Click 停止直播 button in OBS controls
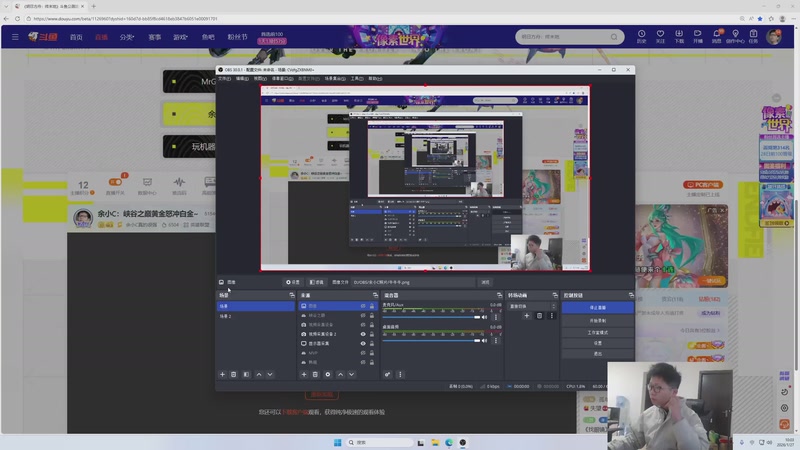The image size is (800, 450). point(598,308)
